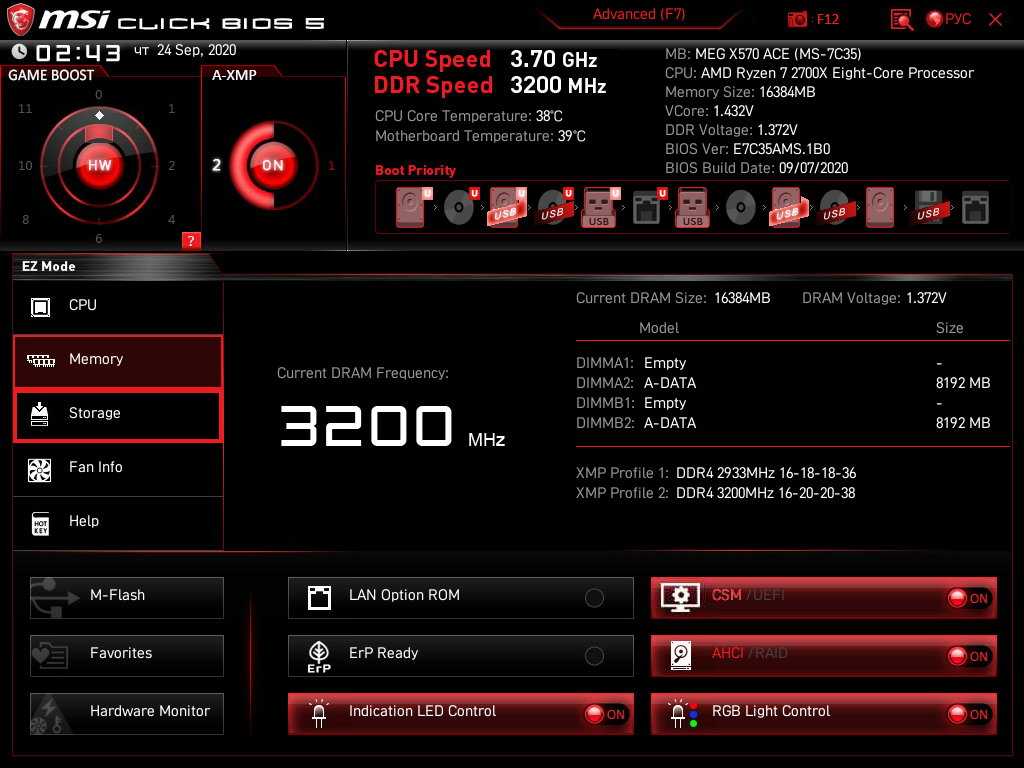
Task: Toggle the CSM/UEFI switch
Action: click(968, 598)
